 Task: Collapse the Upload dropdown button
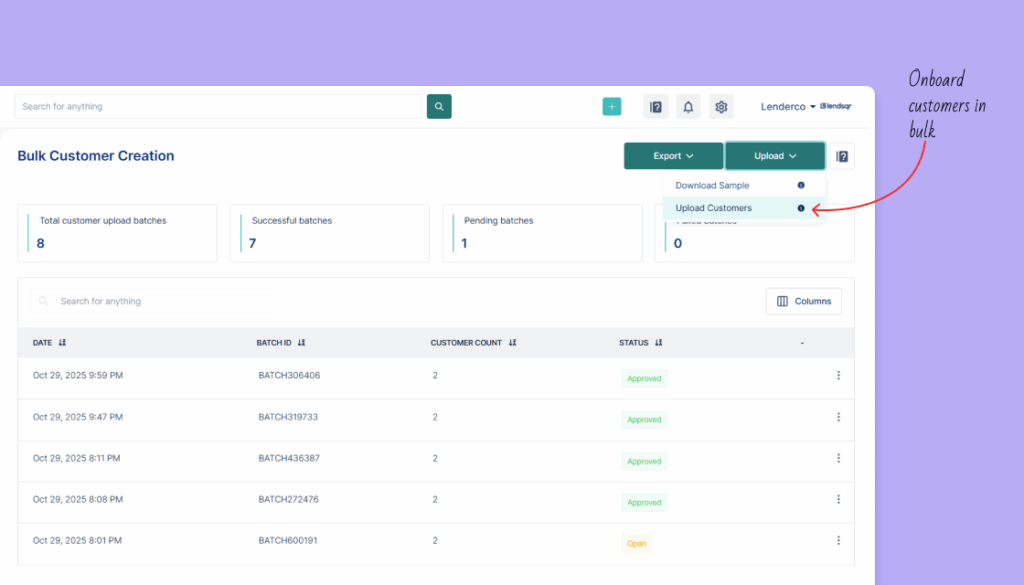click(x=775, y=156)
